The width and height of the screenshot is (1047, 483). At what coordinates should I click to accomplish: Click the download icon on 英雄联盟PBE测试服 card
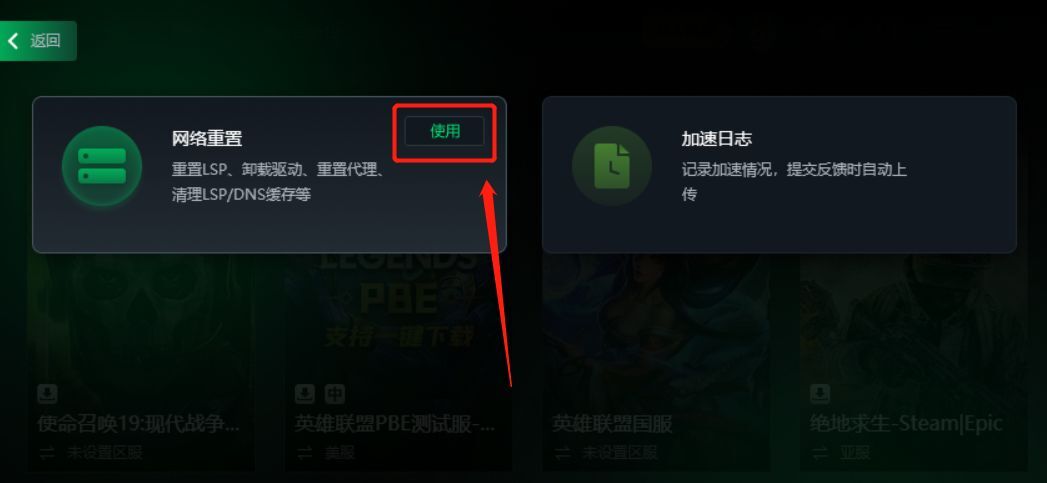coord(304,393)
